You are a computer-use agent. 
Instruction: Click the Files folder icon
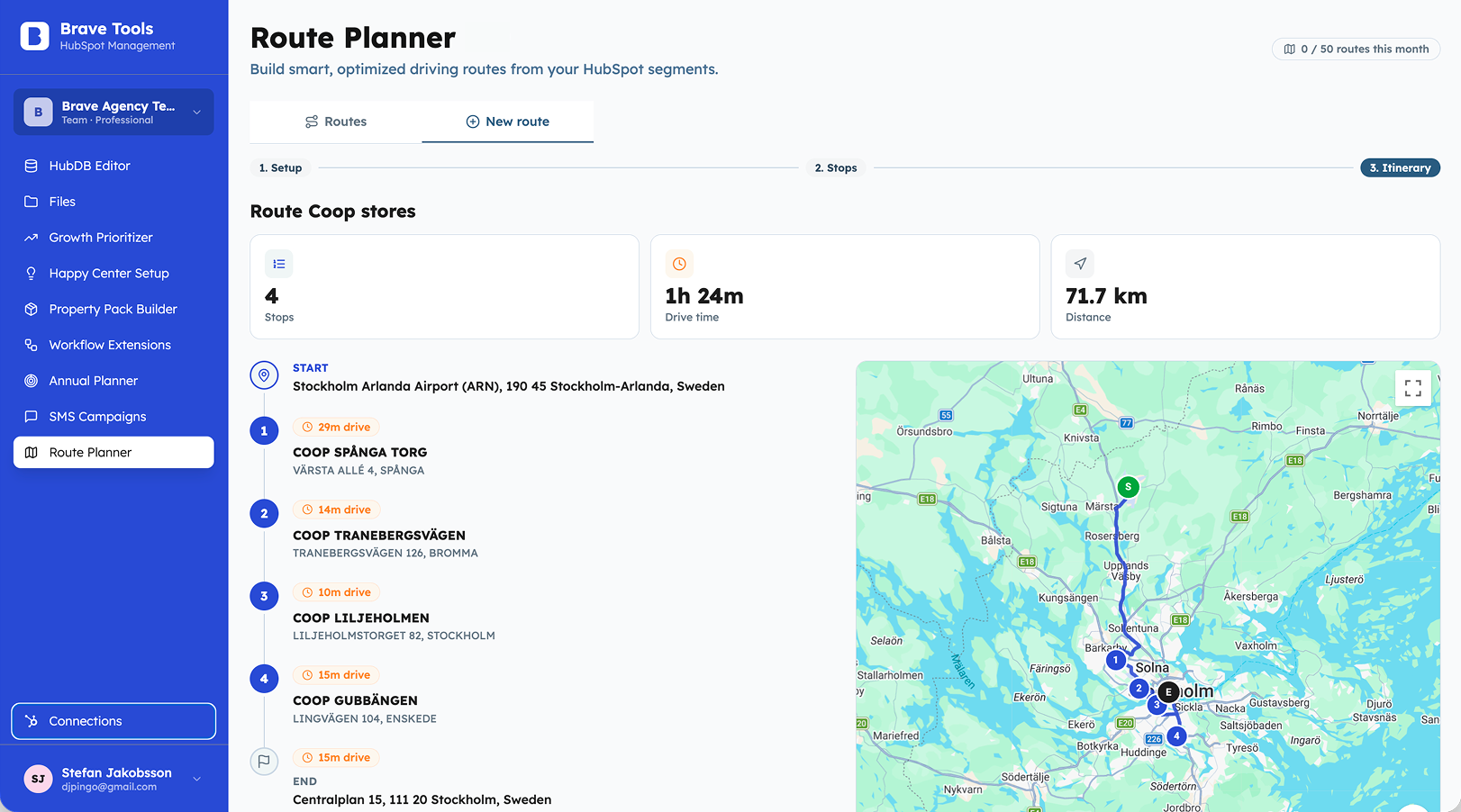click(x=32, y=202)
